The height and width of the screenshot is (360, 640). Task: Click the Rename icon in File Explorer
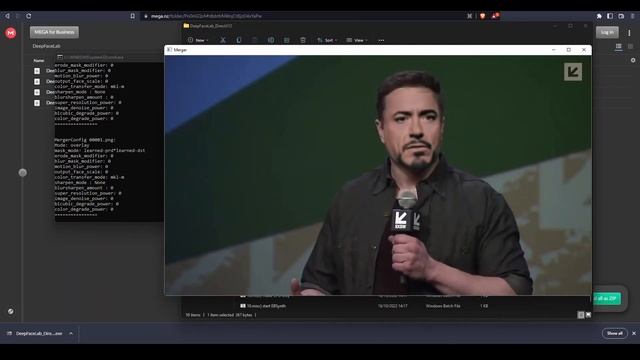[x=271, y=40]
